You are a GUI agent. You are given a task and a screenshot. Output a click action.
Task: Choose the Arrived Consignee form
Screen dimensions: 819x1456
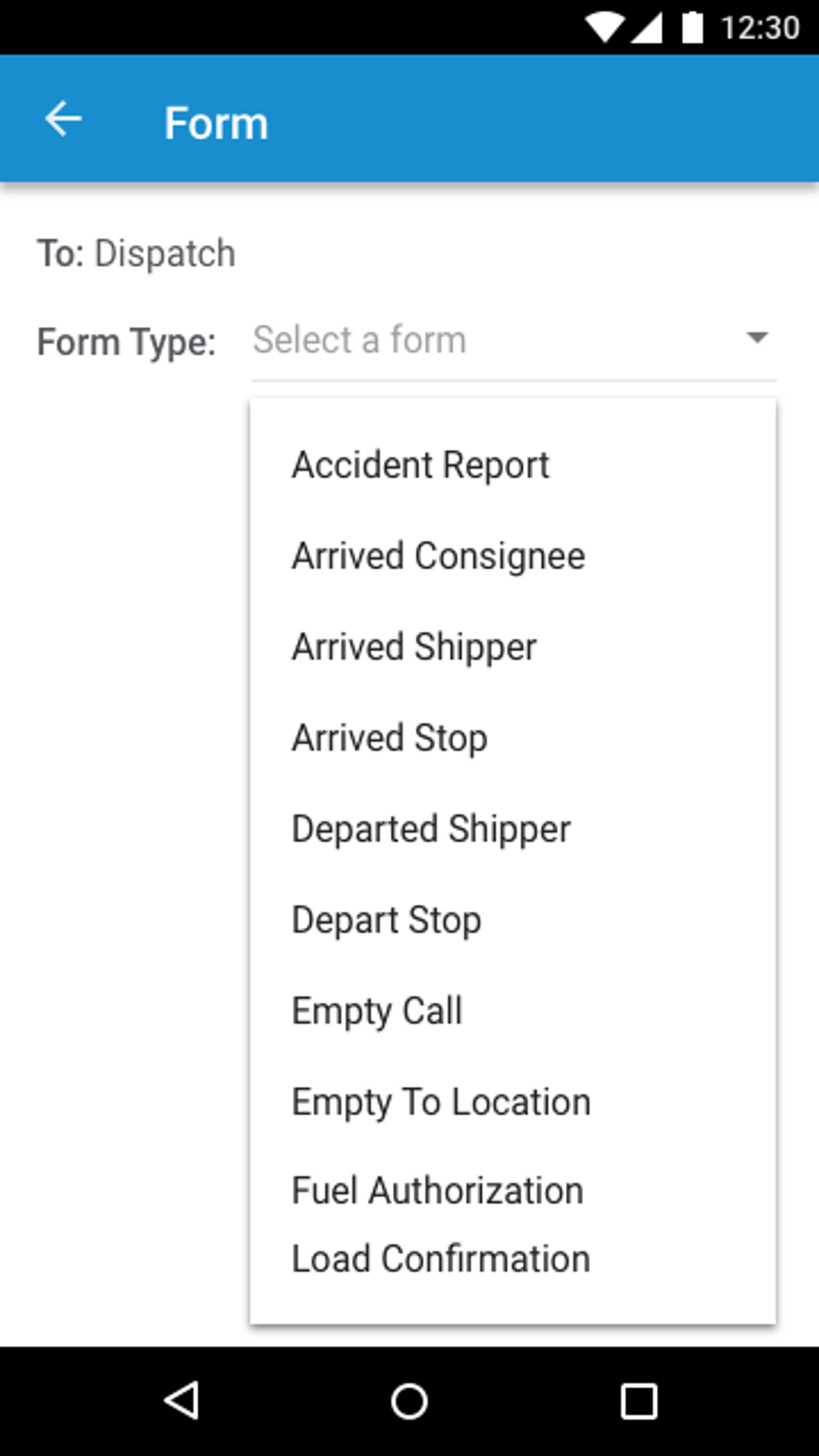[438, 556]
